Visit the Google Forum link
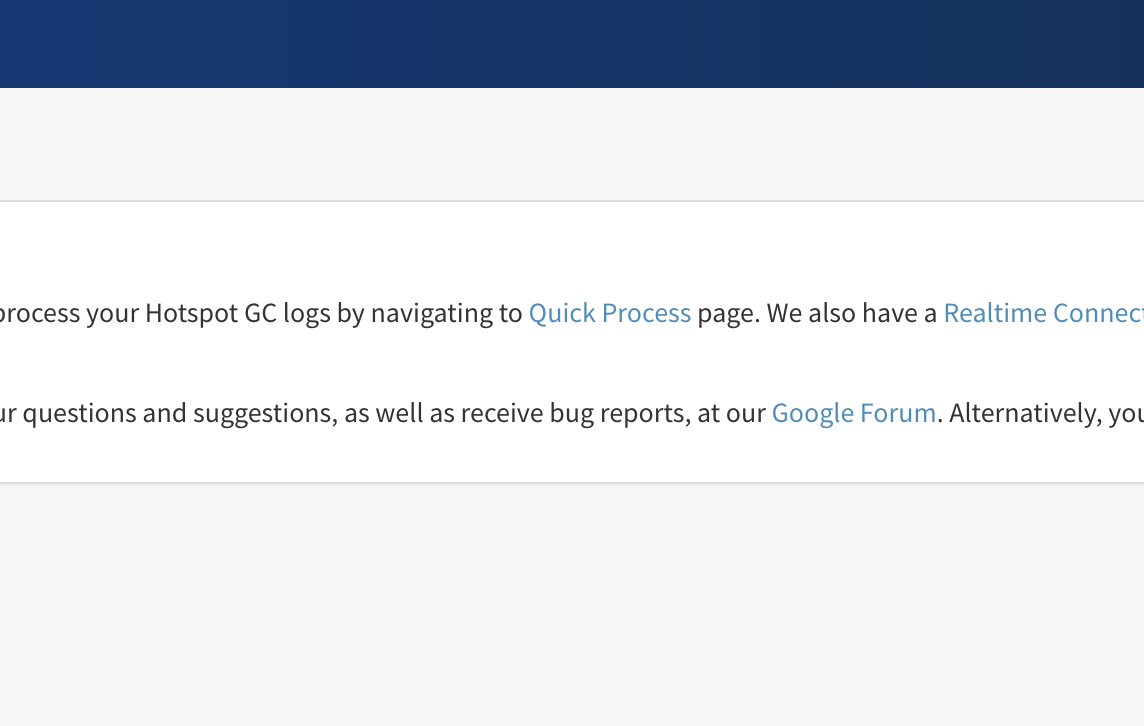1144x726 pixels. pyautogui.click(x=853, y=412)
